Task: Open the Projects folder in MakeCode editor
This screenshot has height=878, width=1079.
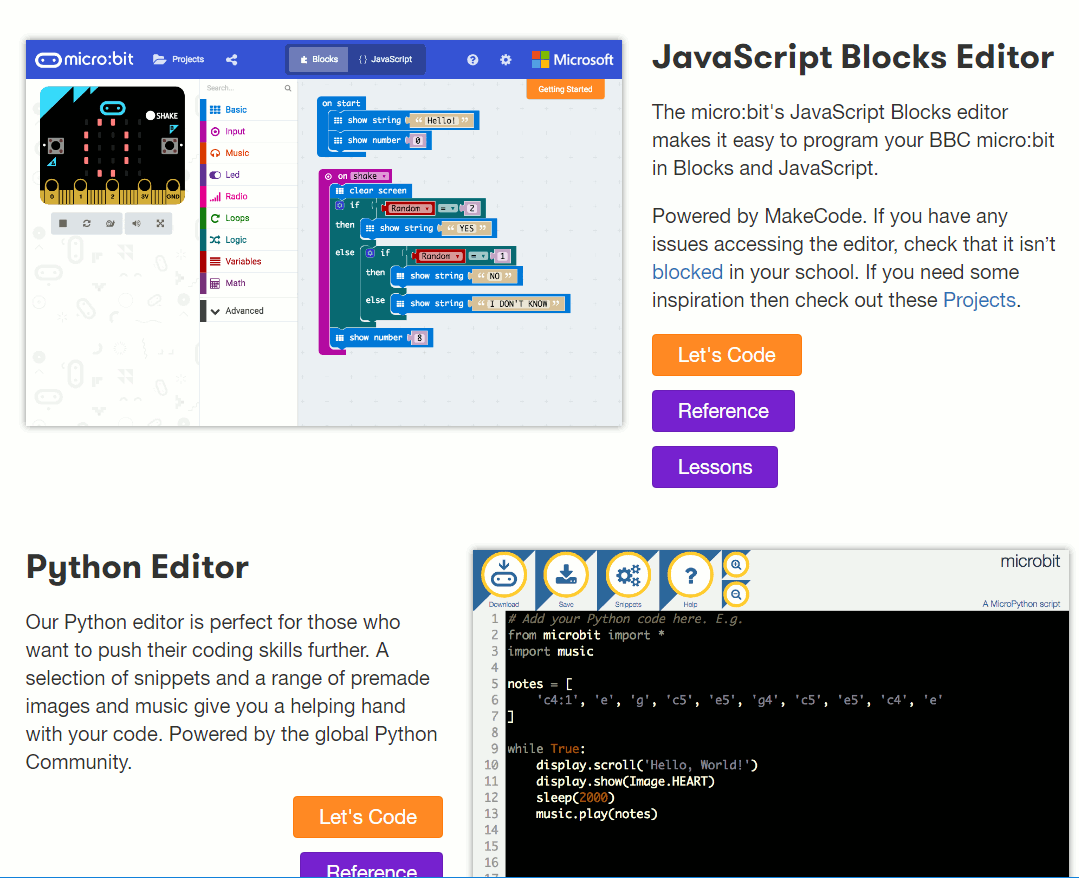Action: click(178, 59)
